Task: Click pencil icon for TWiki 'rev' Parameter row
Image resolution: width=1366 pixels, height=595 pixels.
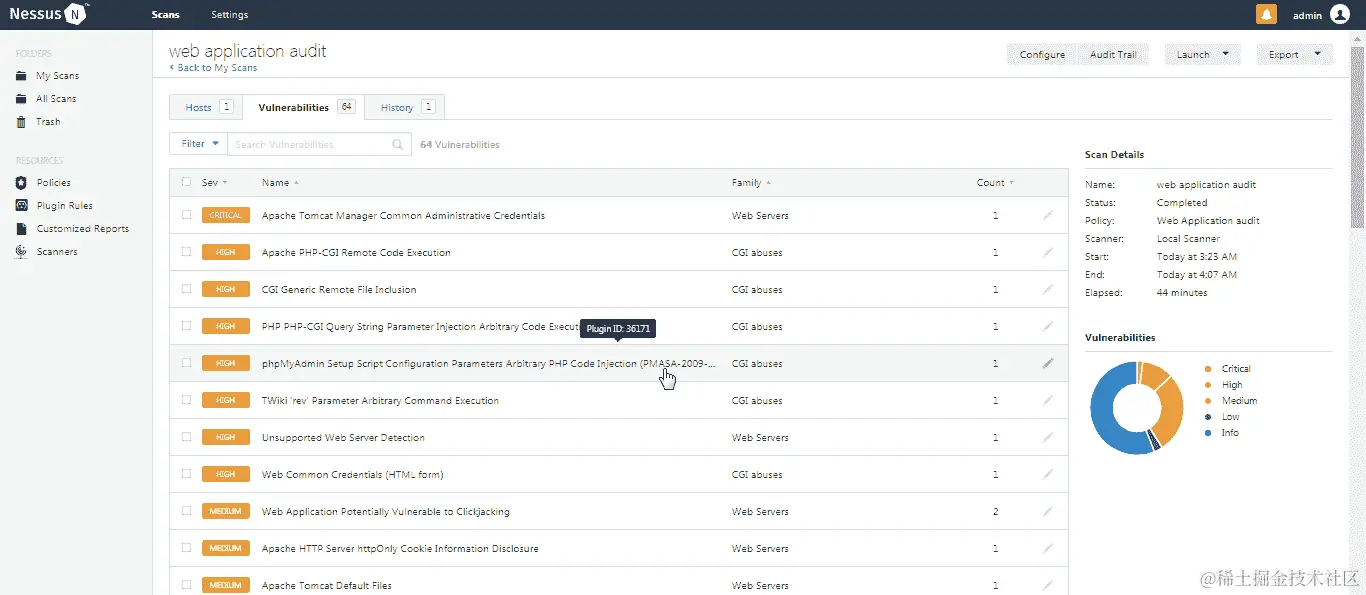Action: tap(1048, 400)
